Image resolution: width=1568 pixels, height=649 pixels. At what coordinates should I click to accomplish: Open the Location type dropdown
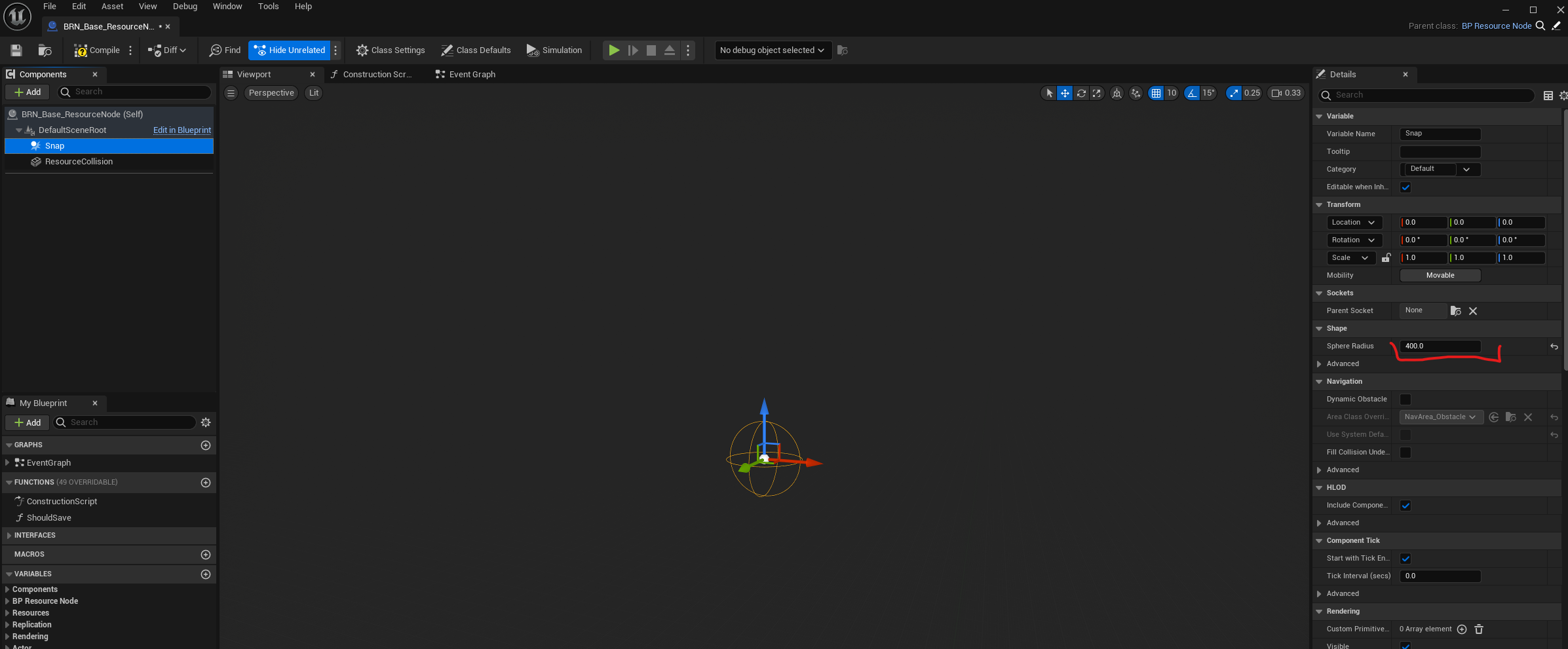[x=1354, y=223]
